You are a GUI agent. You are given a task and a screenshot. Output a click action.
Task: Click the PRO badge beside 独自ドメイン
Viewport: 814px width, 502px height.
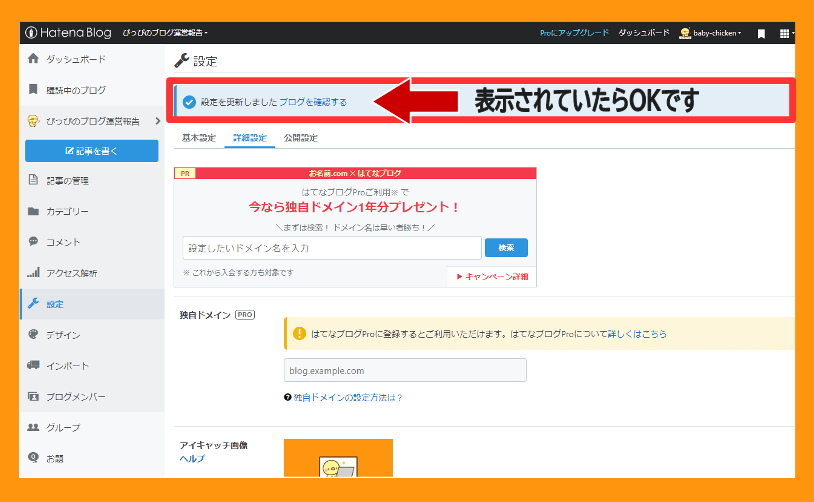tap(245, 315)
